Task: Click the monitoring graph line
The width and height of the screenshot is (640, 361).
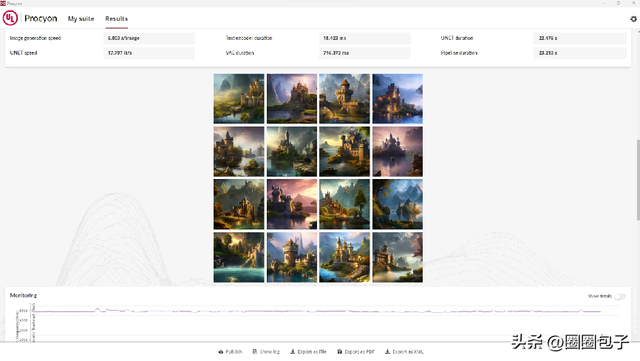Action: pyautogui.click(x=316, y=311)
